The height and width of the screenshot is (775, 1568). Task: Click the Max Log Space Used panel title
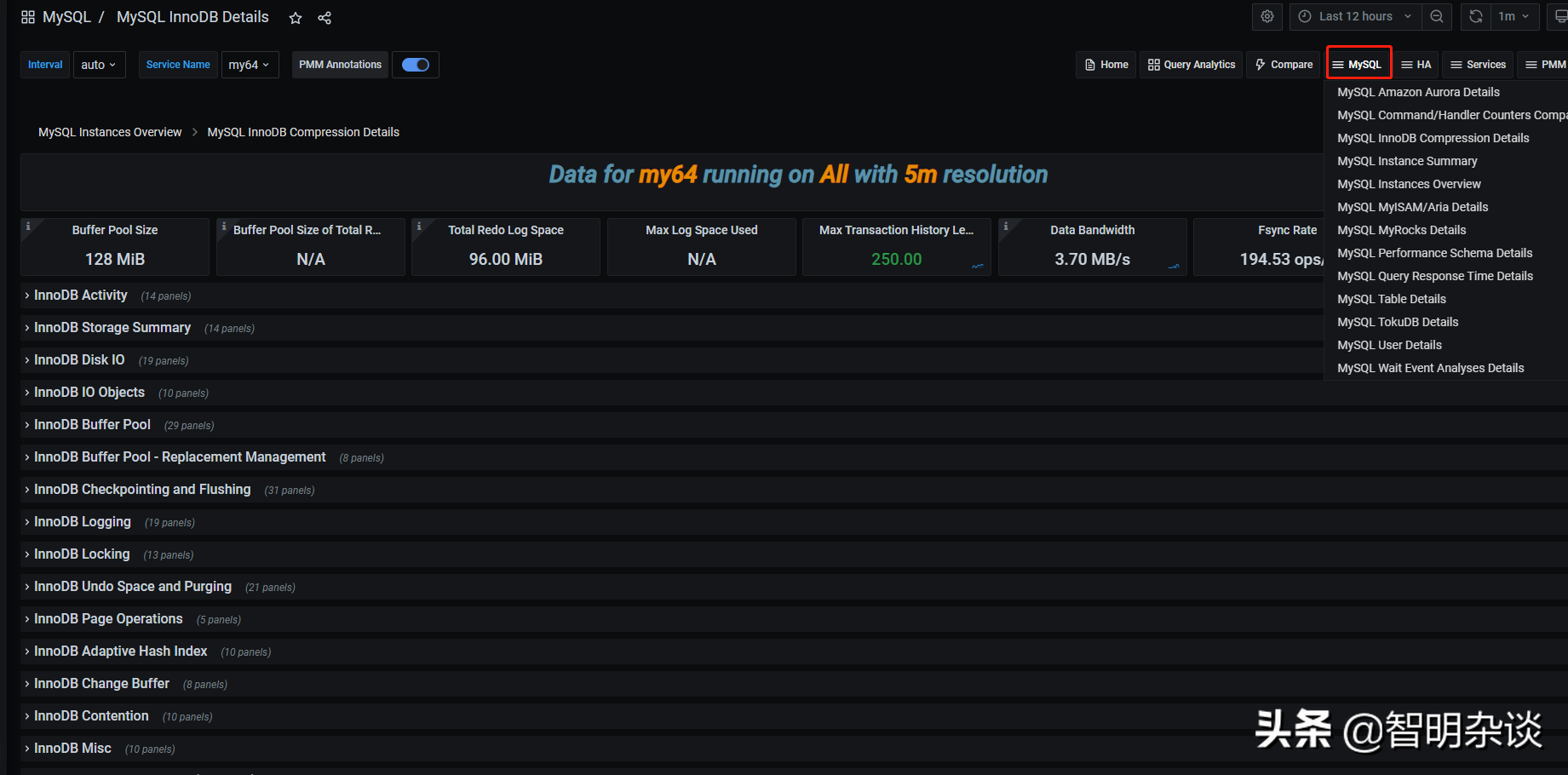coord(701,230)
